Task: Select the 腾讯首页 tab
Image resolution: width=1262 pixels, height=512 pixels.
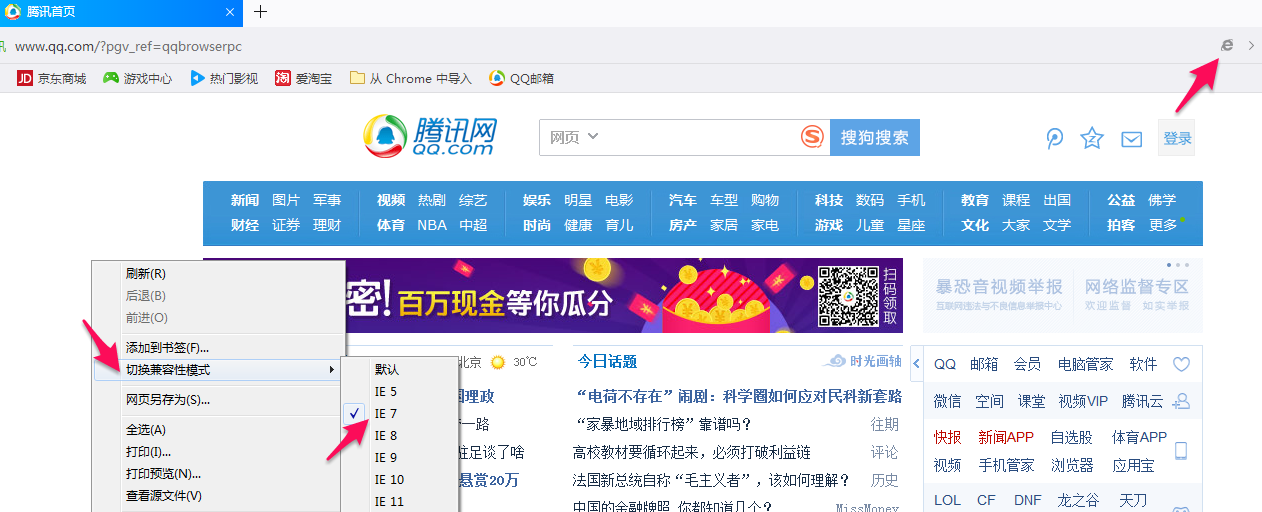Action: 121,12
